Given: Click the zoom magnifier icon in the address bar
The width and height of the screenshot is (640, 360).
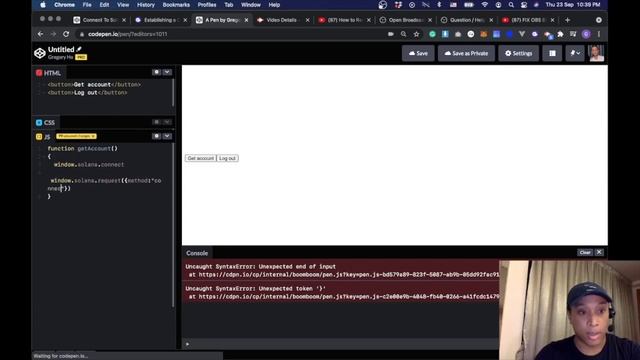Looking at the screenshot, I should coord(403,34).
